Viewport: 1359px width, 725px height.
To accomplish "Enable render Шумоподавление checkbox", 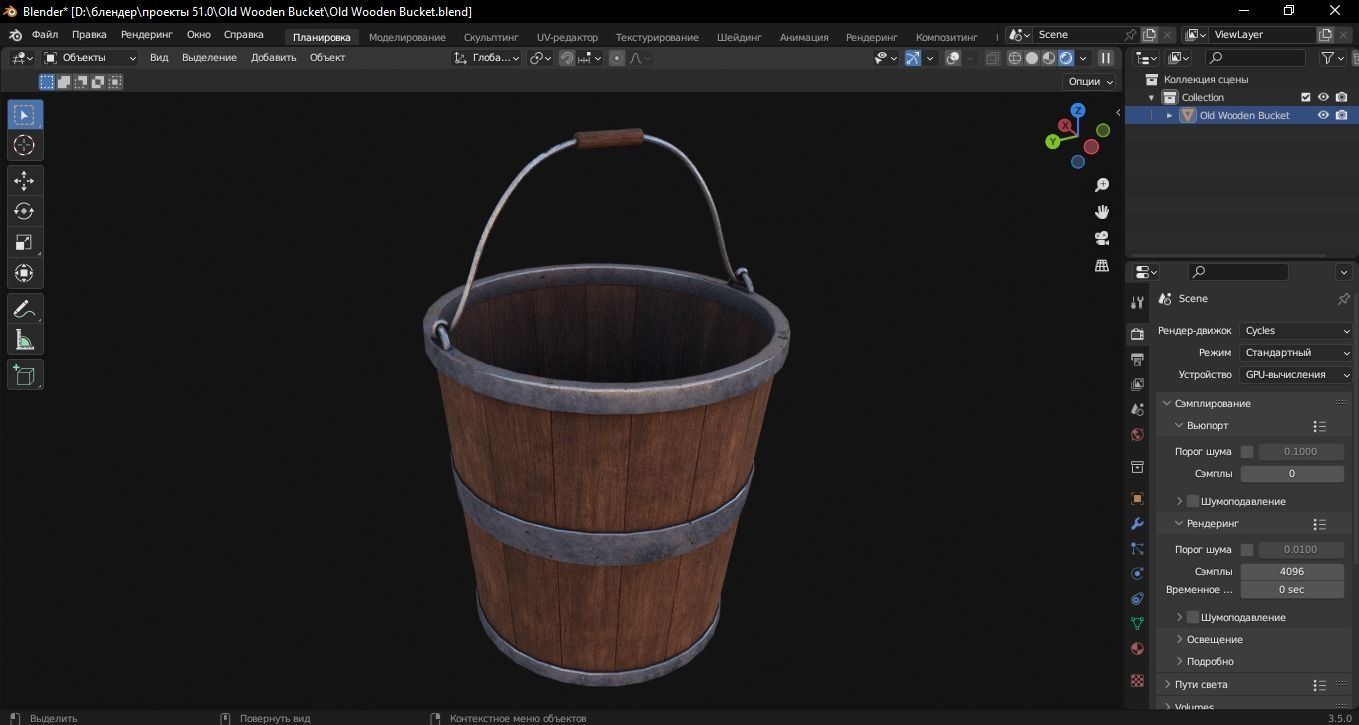I will (x=1193, y=617).
